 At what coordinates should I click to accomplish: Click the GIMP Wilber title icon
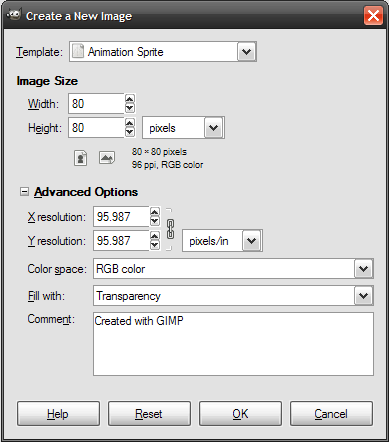pos(14,15)
